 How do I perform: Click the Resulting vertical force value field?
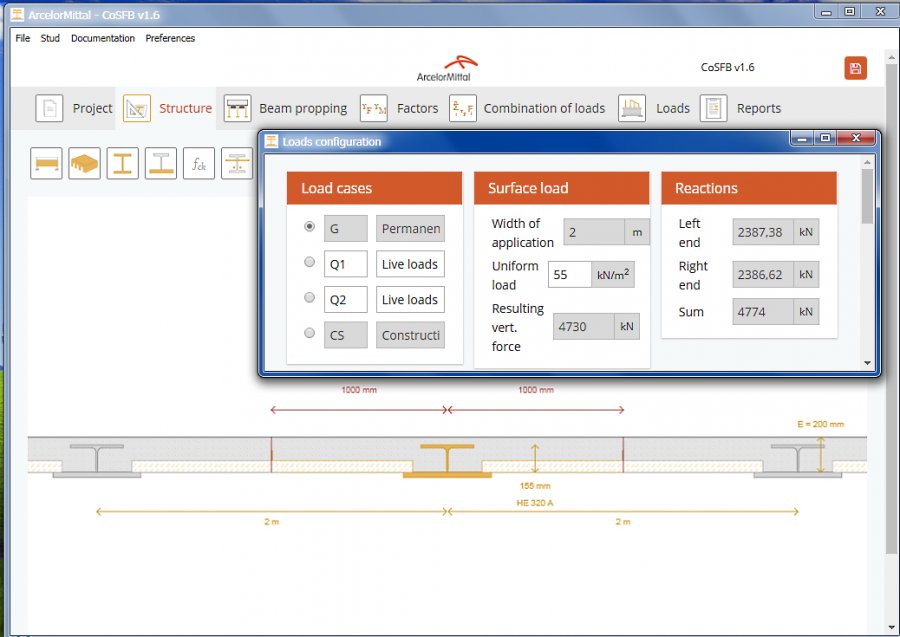click(x=583, y=327)
